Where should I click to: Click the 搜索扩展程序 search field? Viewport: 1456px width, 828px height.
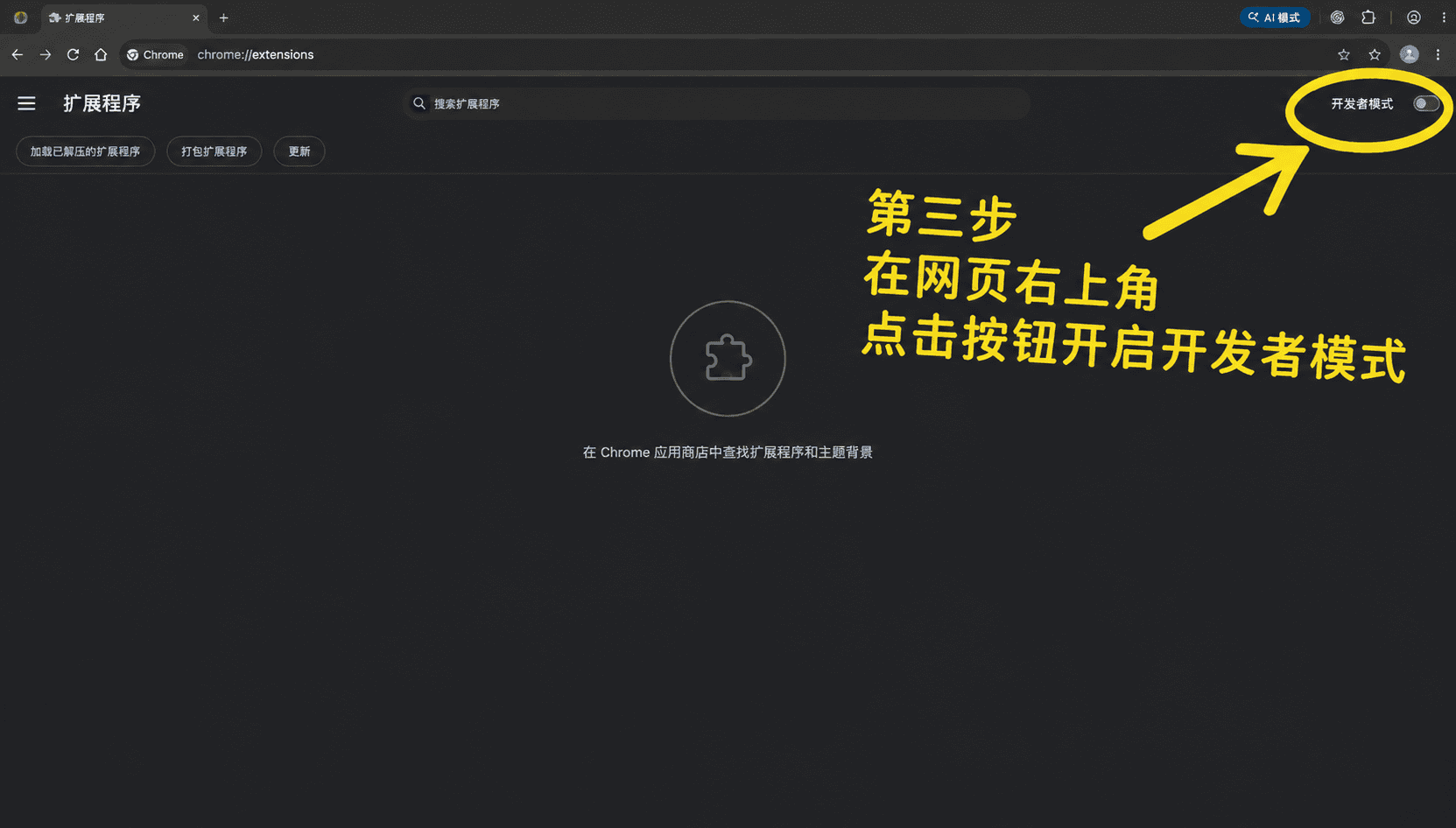716,103
